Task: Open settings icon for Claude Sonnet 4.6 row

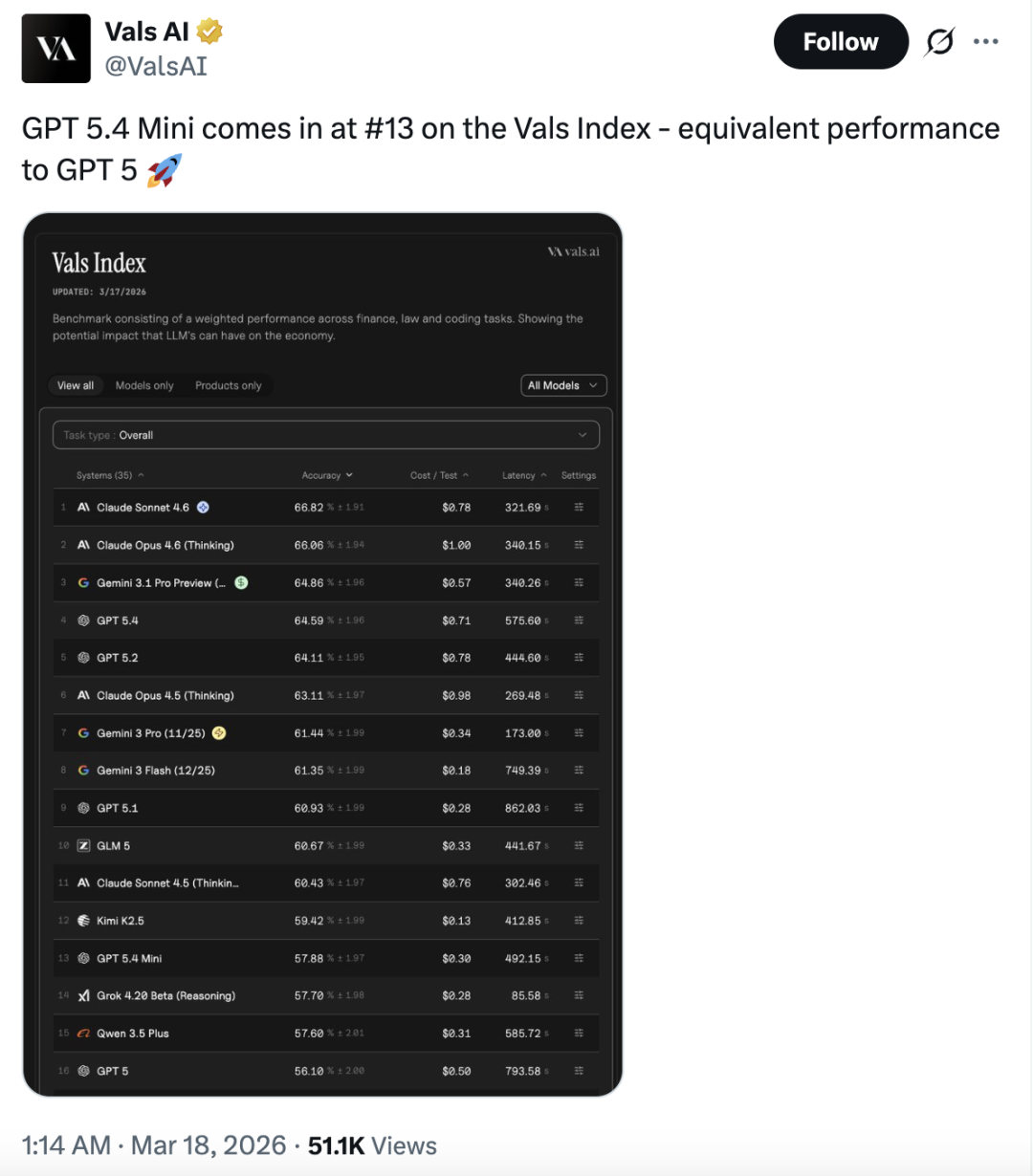Action: click(x=579, y=508)
